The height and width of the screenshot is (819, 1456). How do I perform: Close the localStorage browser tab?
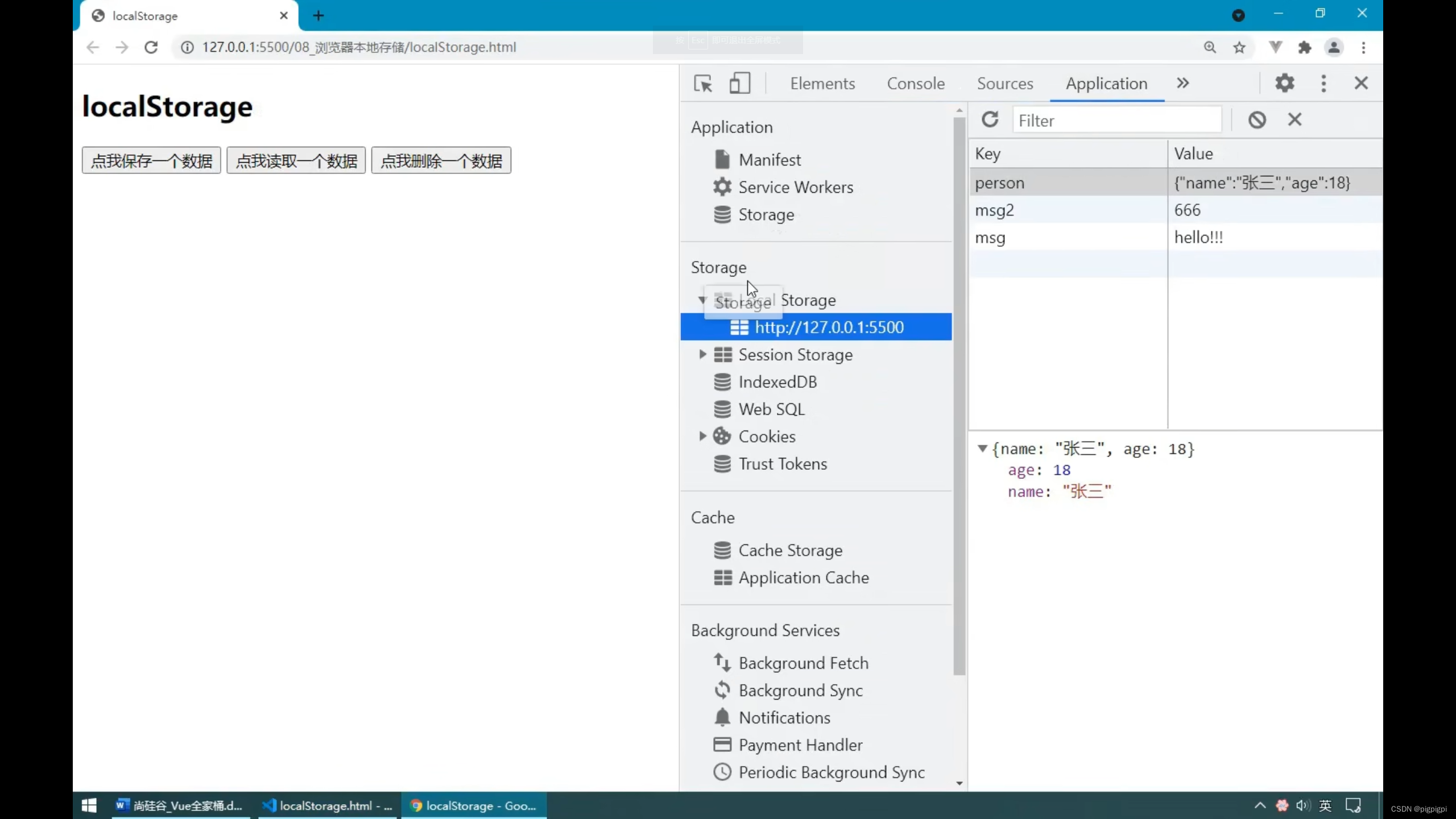click(x=284, y=16)
